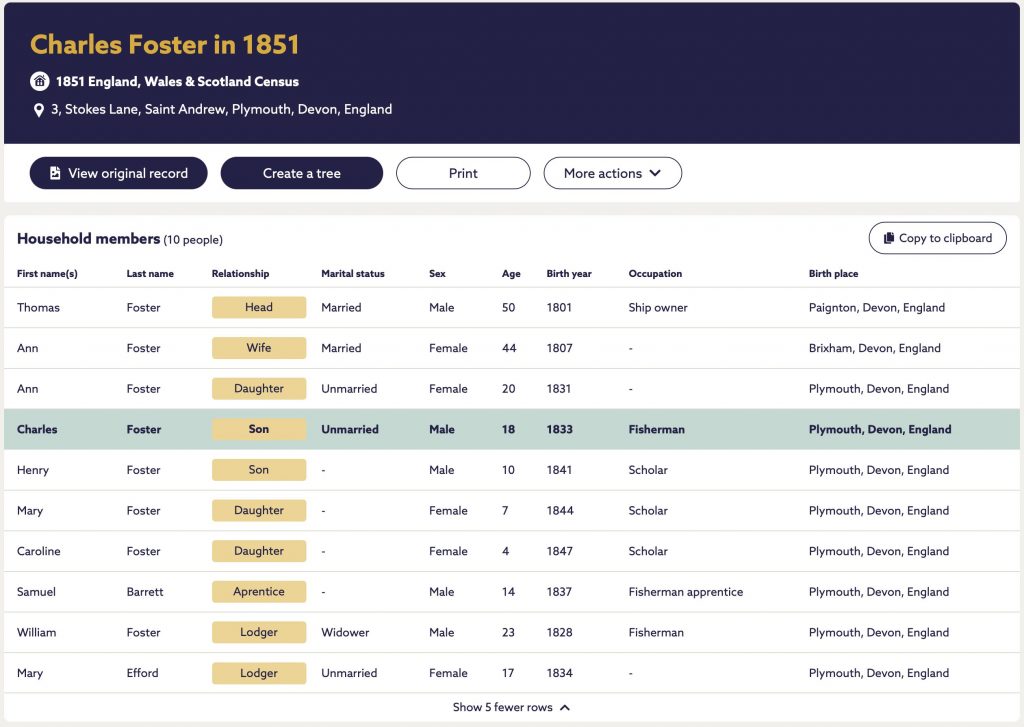Click the Caroline first name entry

[x=39, y=551]
